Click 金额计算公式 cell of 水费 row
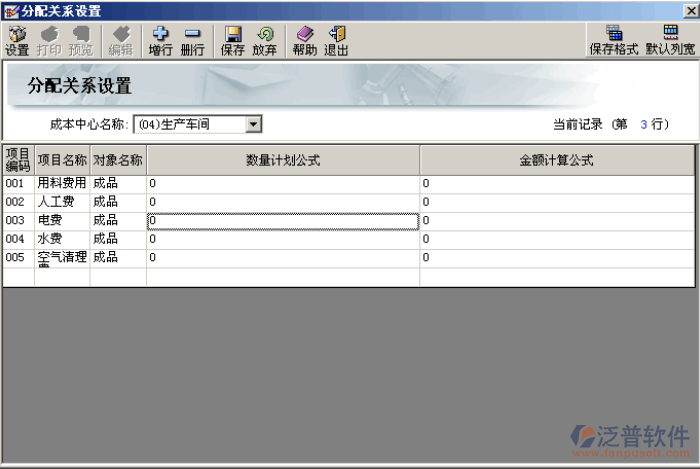This screenshot has height=469, width=700. 557,240
